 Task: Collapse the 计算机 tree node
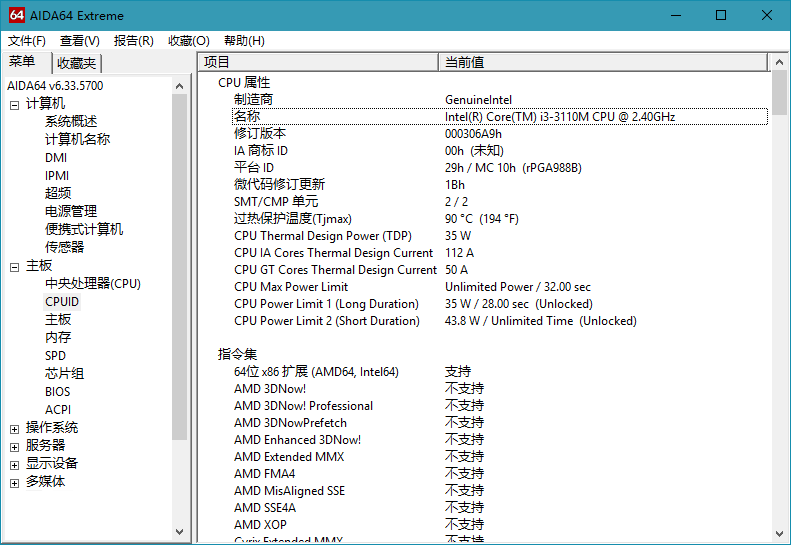coord(15,105)
